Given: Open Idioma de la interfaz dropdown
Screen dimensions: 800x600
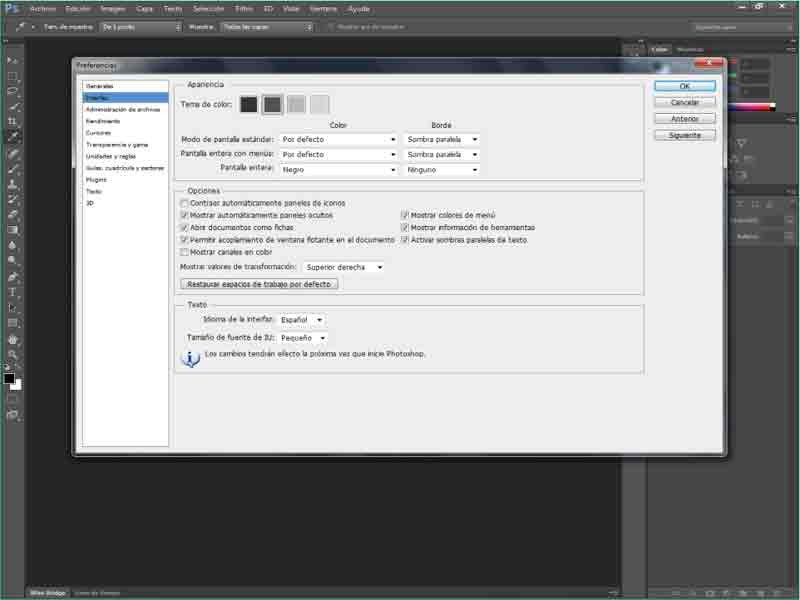Looking at the screenshot, I should (x=301, y=320).
